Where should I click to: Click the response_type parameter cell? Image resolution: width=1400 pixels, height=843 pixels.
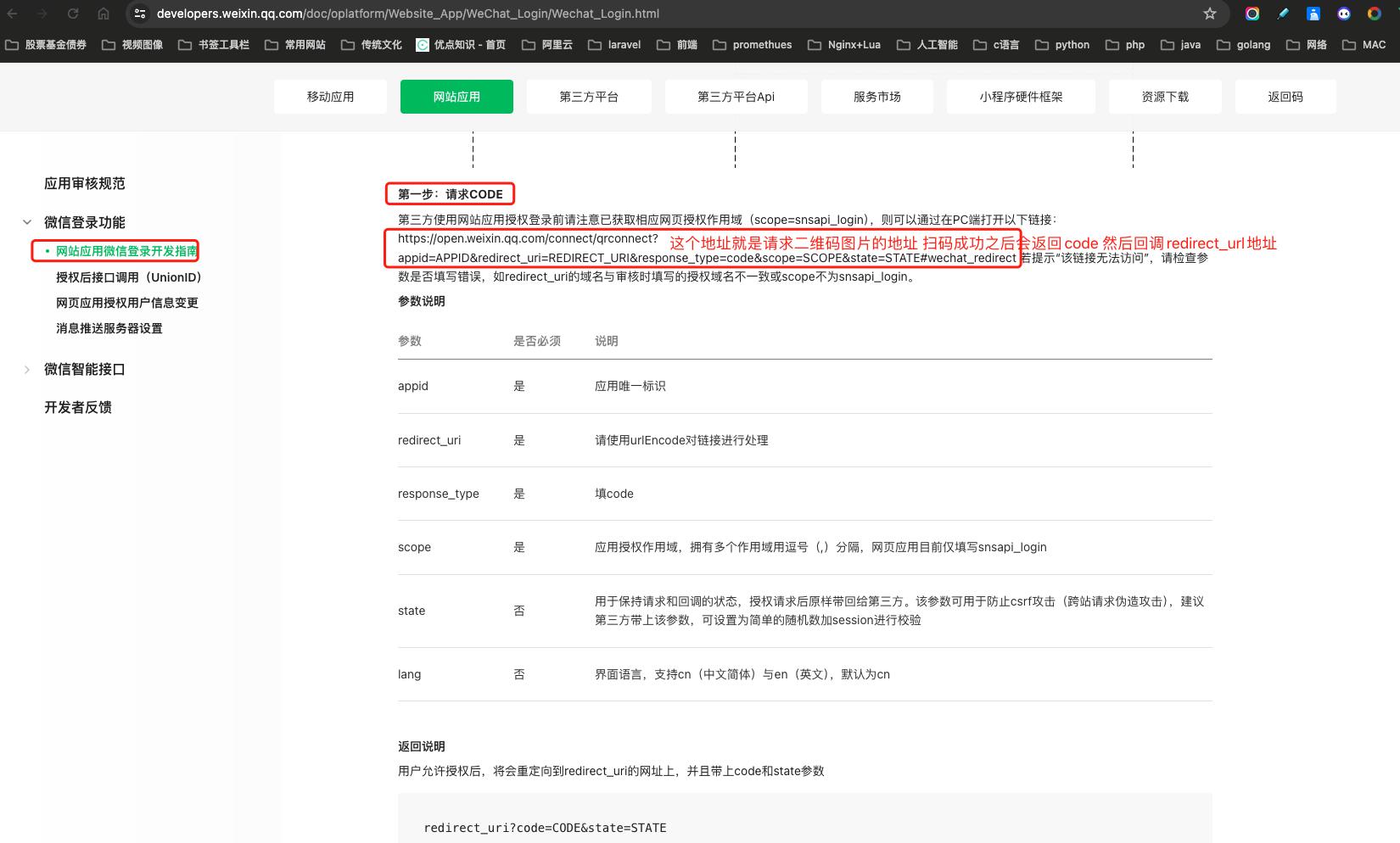click(439, 494)
